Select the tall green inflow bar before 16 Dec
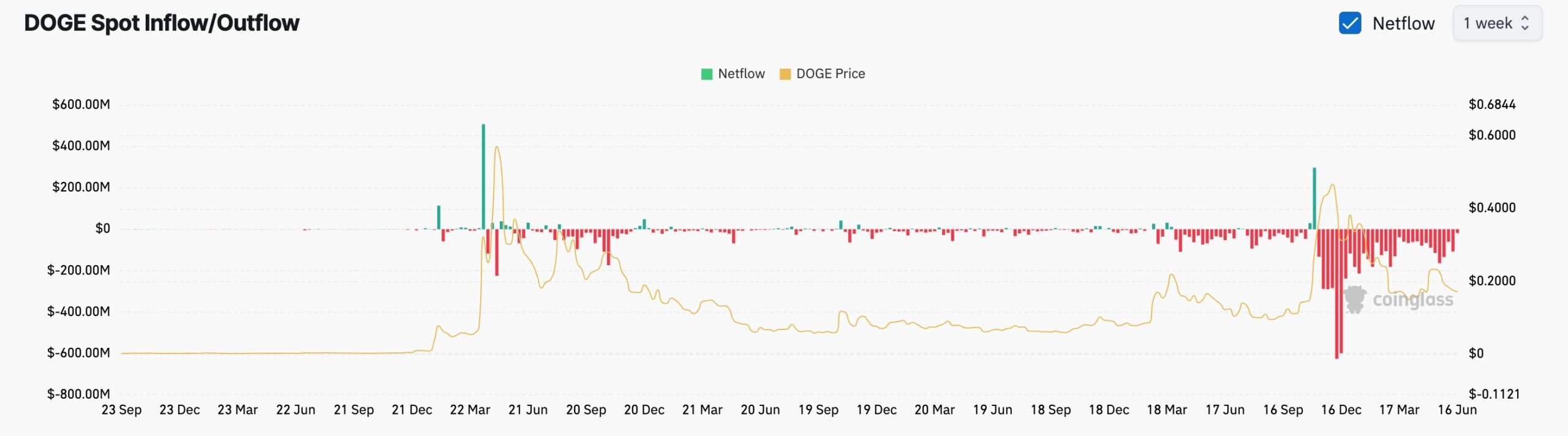 [x=1314, y=198]
